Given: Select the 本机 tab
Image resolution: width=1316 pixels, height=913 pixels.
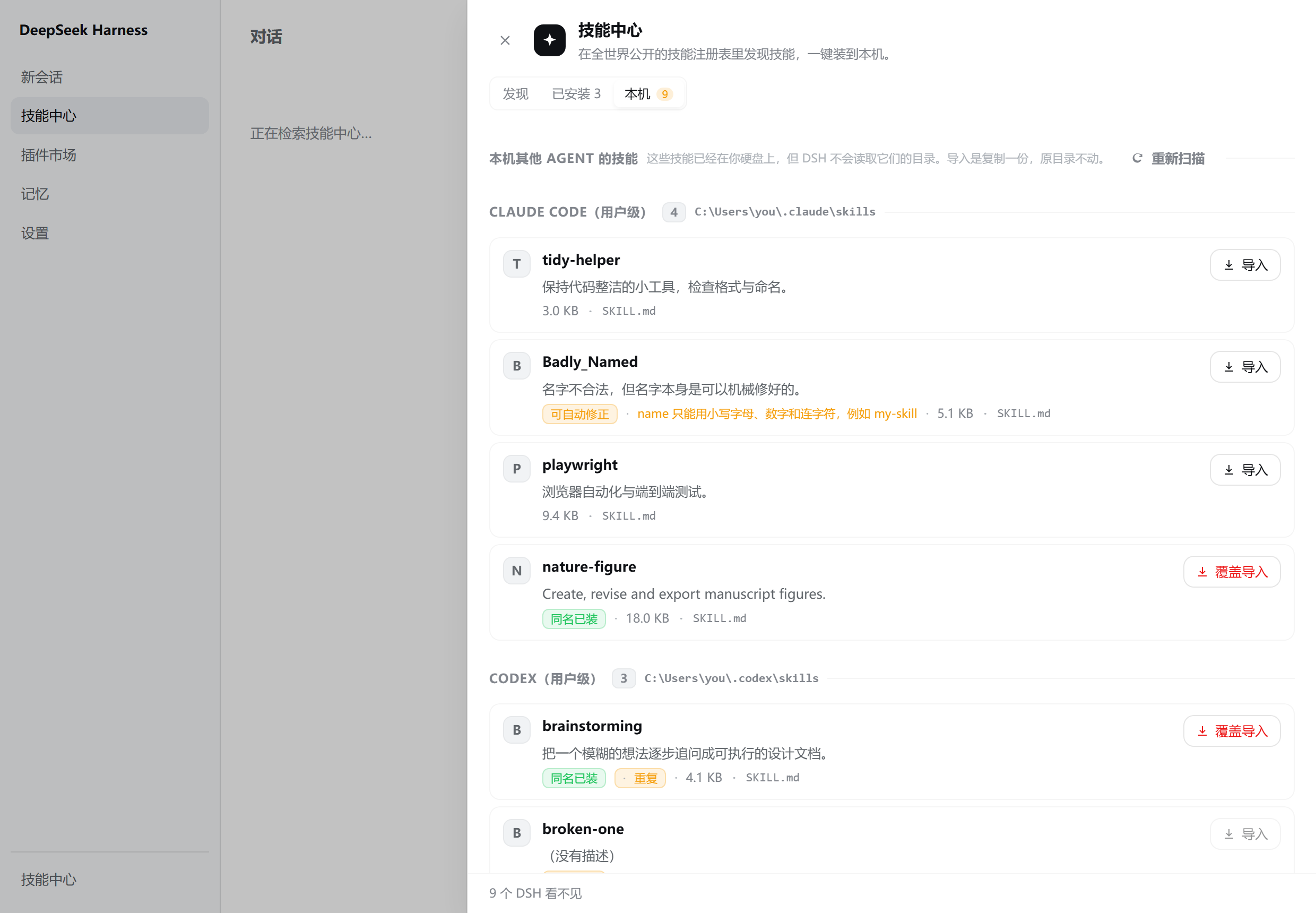Looking at the screenshot, I should click(648, 94).
